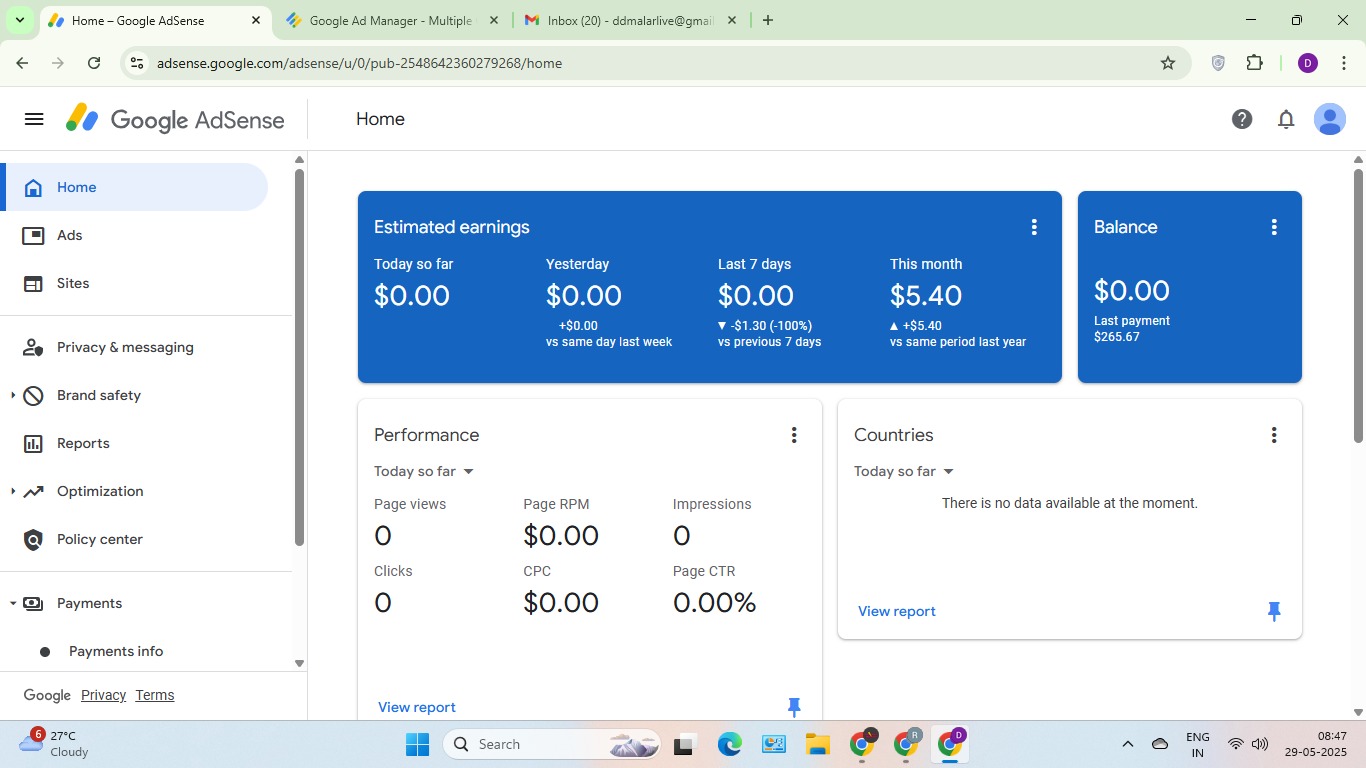Screen dimensions: 1366x768
Task: Open the Terms link in footer
Action: (x=155, y=695)
